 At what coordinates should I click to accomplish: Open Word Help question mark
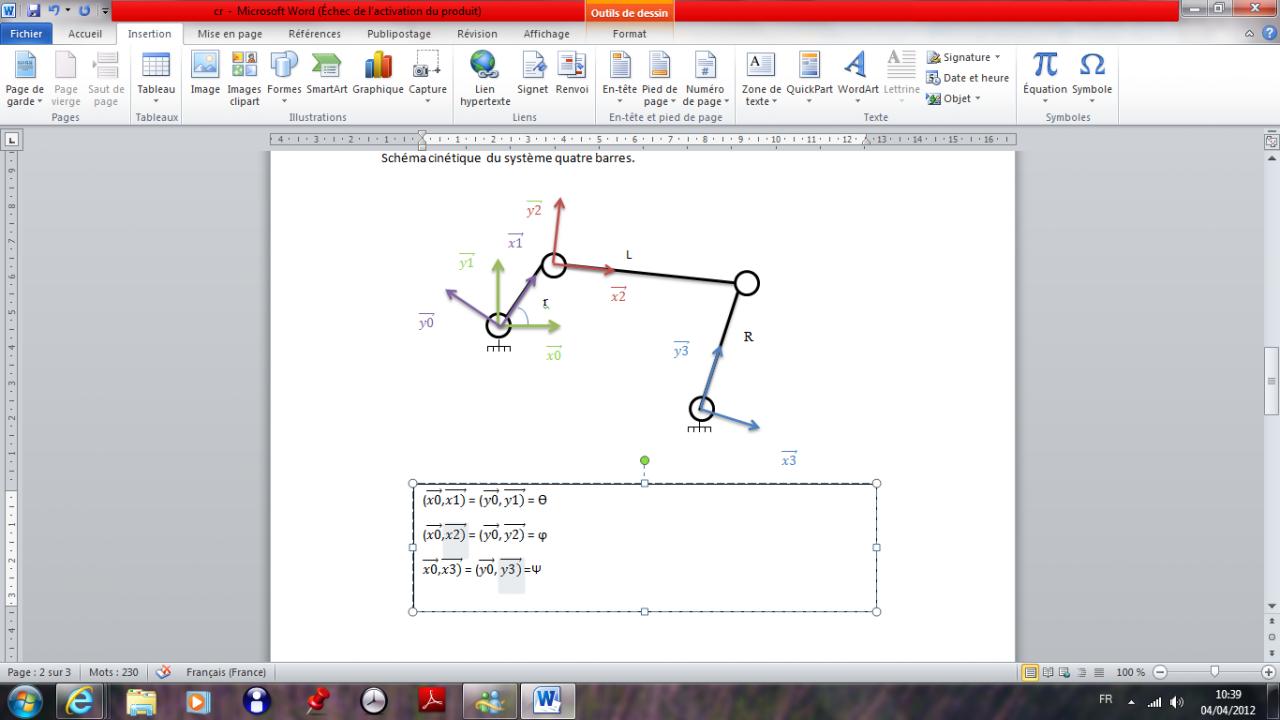(1268, 34)
